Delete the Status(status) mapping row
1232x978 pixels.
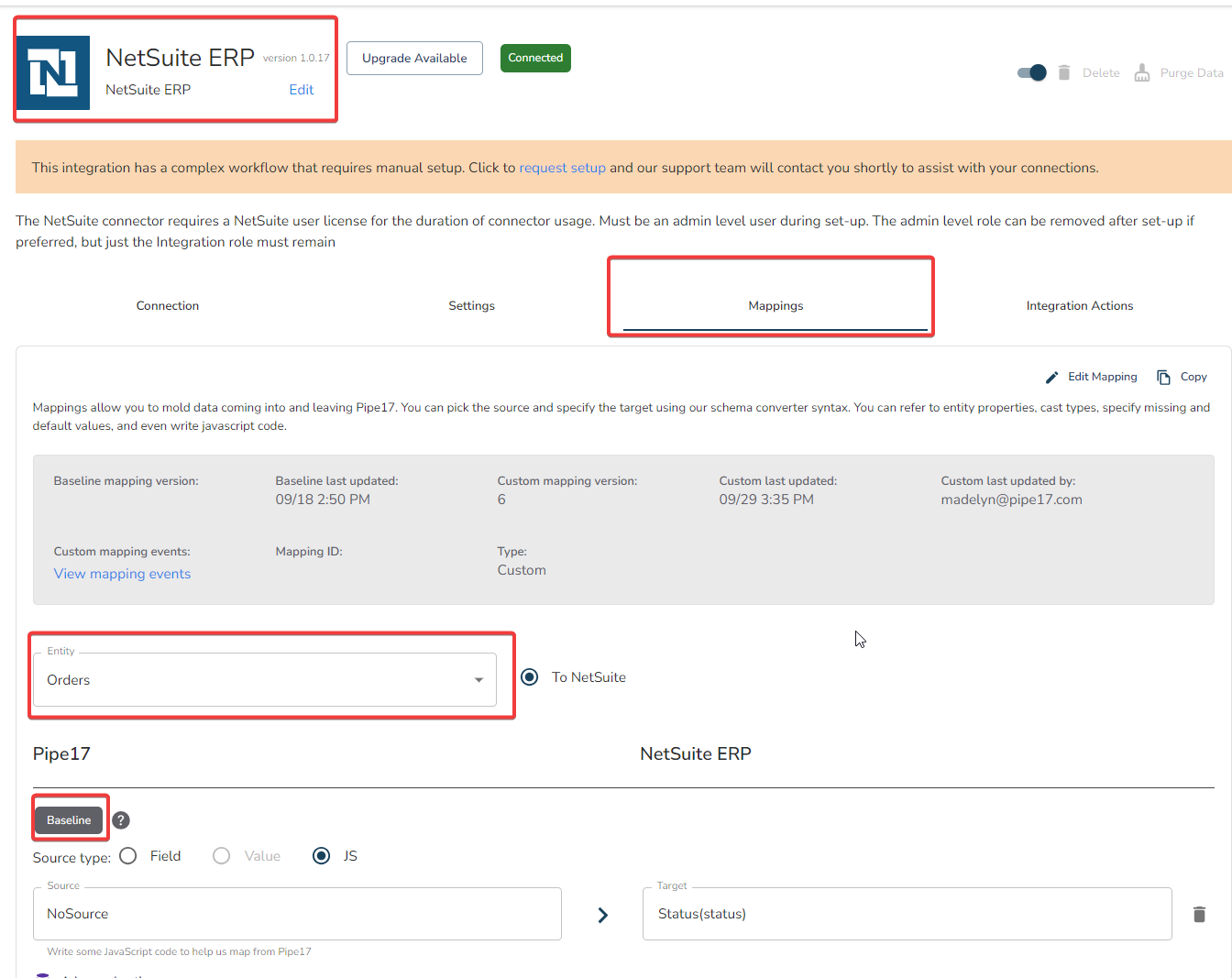tap(1199, 914)
